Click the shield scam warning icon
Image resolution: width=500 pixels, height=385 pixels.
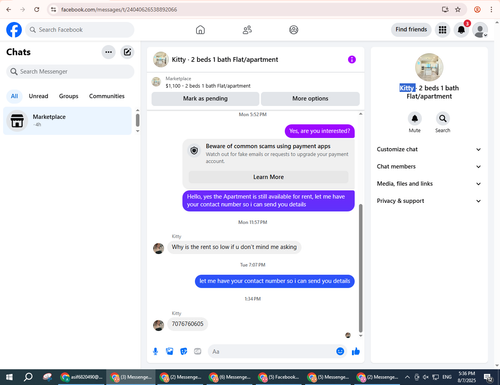click(x=194, y=150)
